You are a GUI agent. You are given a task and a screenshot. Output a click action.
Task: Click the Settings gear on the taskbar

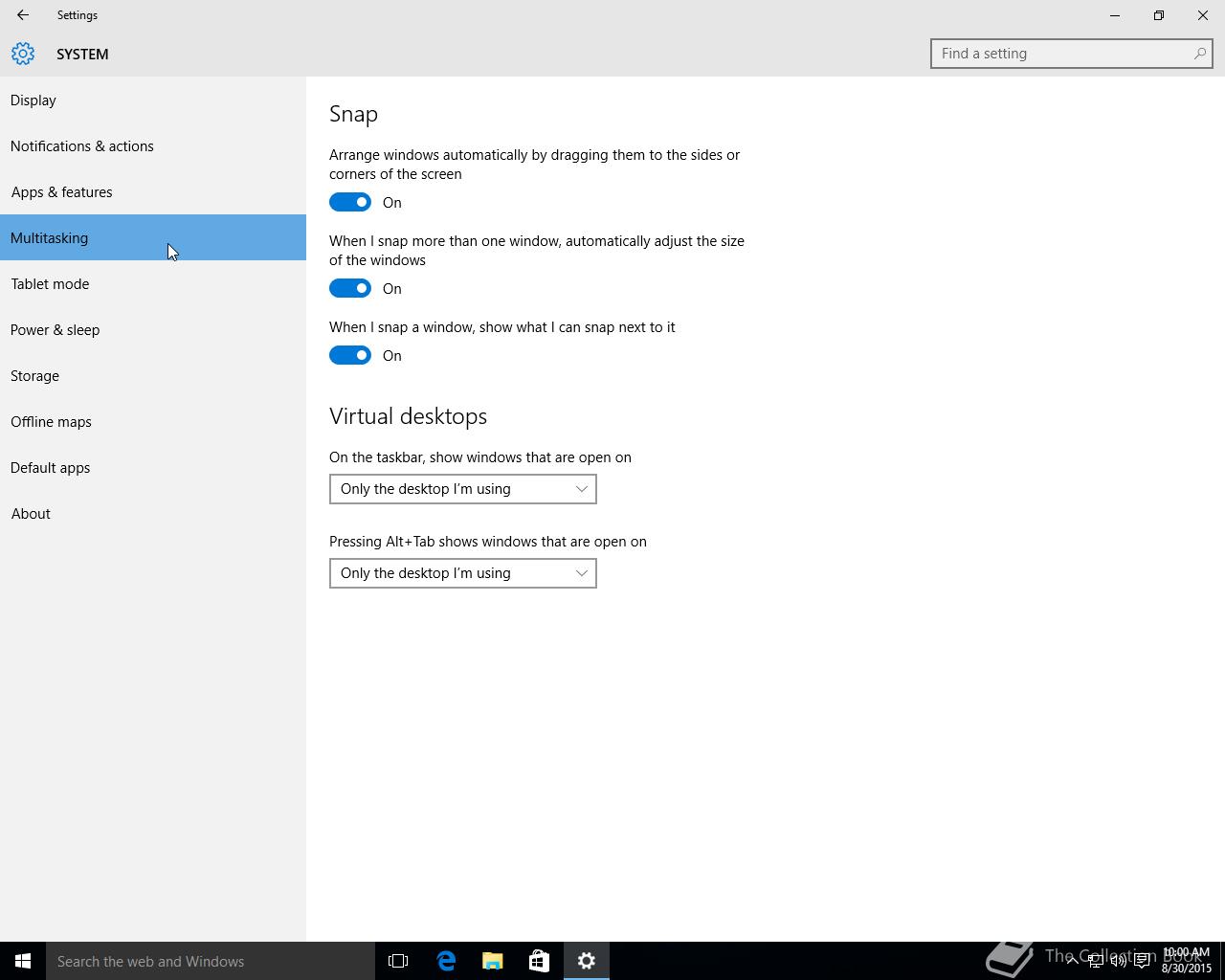[x=587, y=961]
